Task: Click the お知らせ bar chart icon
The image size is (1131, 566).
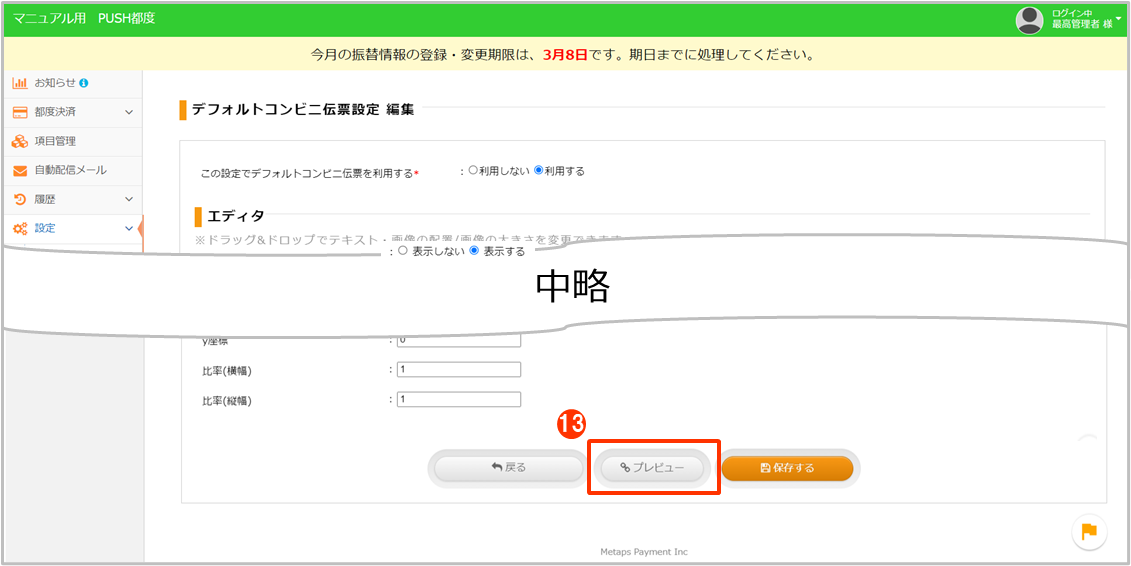Action: (x=20, y=83)
